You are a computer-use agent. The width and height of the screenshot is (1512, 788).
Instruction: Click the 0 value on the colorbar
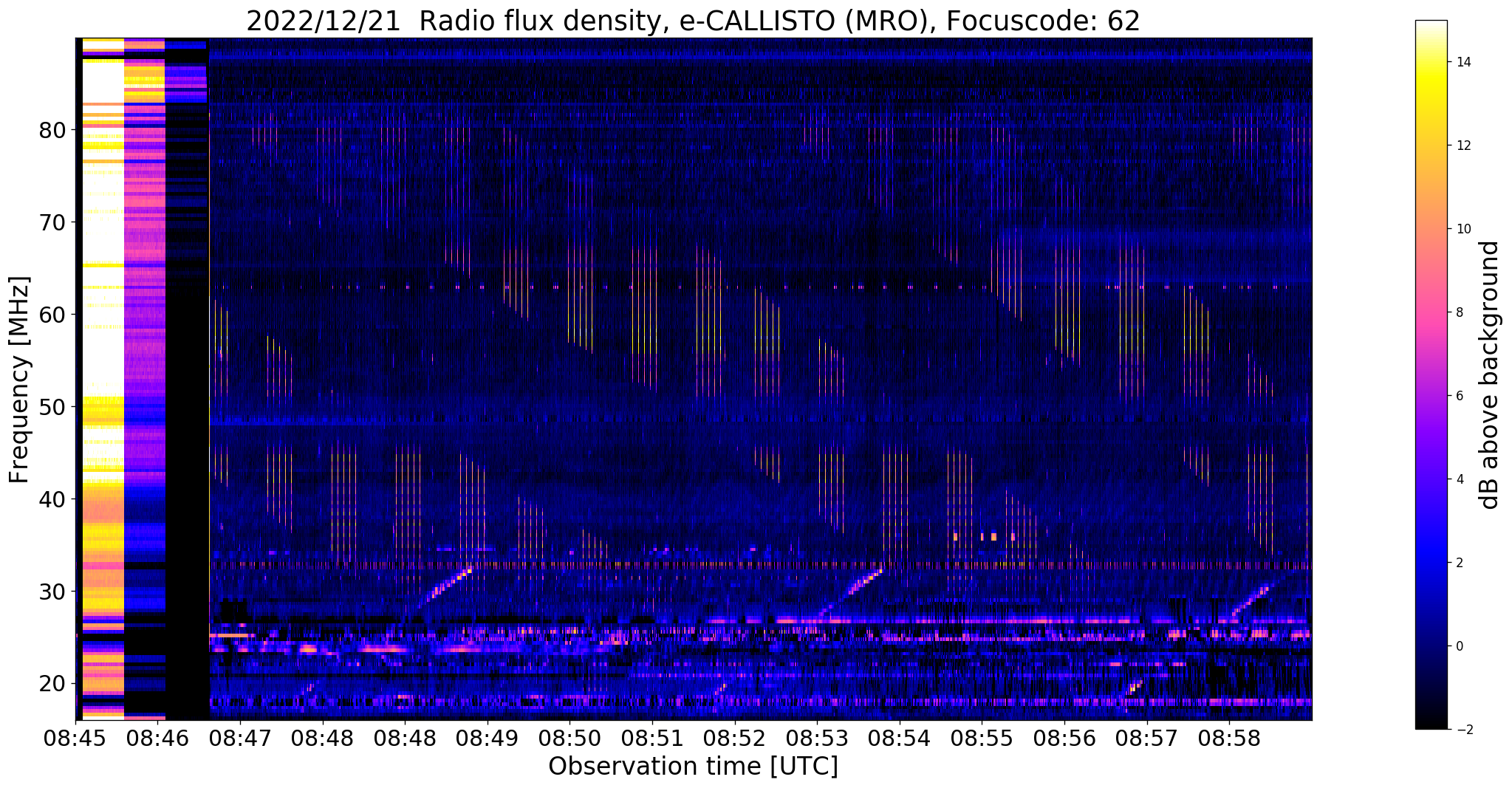pyautogui.click(x=1459, y=646)
